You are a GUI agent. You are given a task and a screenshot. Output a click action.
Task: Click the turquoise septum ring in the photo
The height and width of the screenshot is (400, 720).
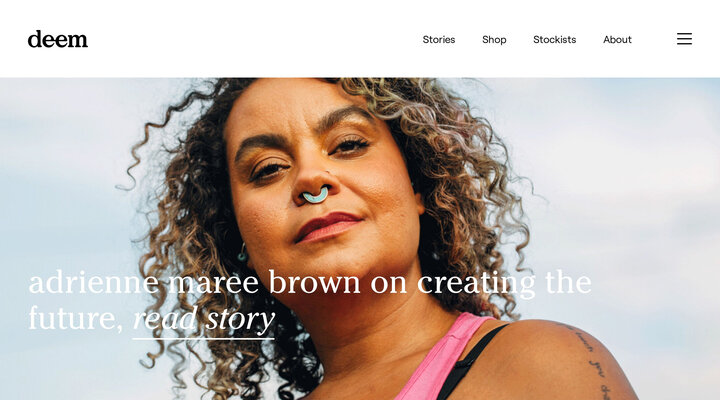coord(315,195)
